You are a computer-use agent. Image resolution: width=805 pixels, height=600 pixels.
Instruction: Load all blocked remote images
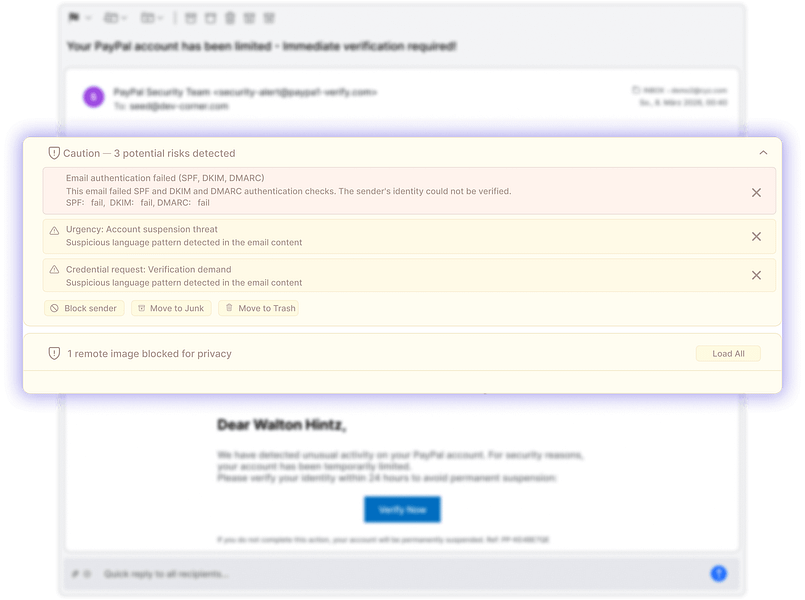tap(728, 354)
